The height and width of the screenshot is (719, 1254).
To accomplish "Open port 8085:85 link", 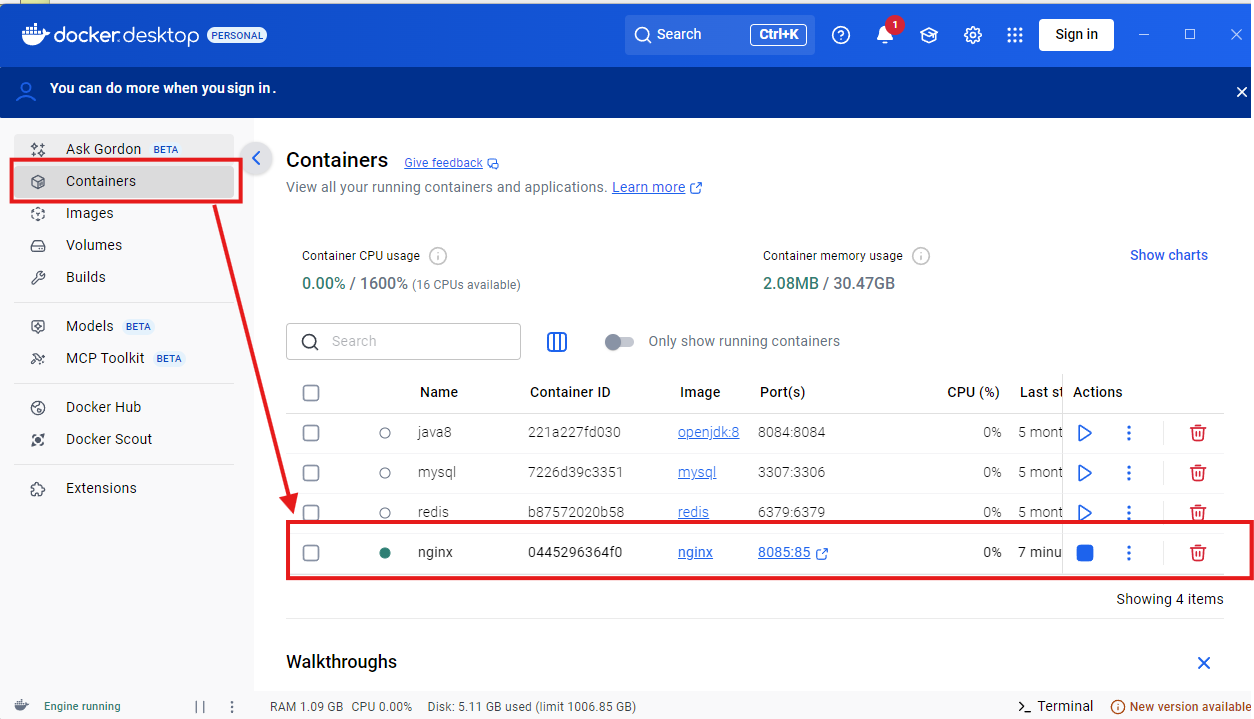I will click(x=784, y=552).
